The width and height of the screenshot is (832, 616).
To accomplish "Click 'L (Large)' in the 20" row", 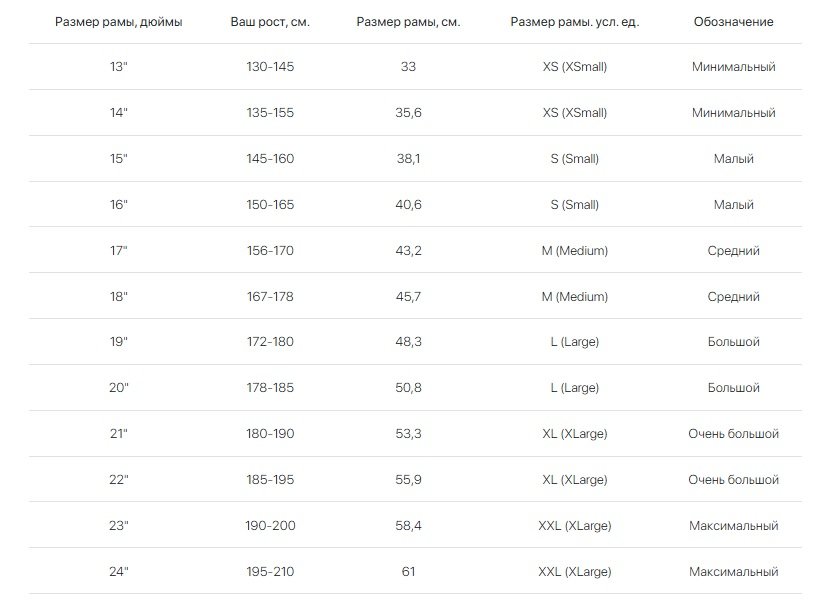I will pos(575,388).
